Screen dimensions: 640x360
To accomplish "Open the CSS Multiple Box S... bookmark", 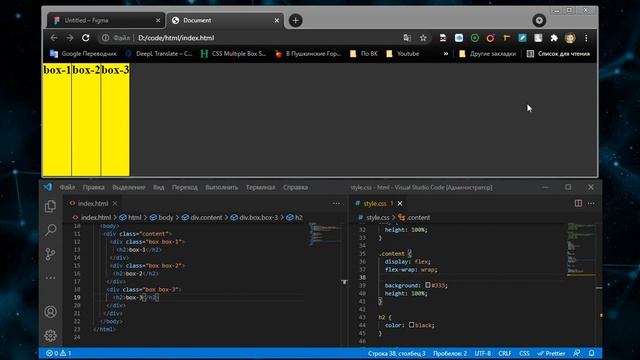I will click(x=233, y=54).
